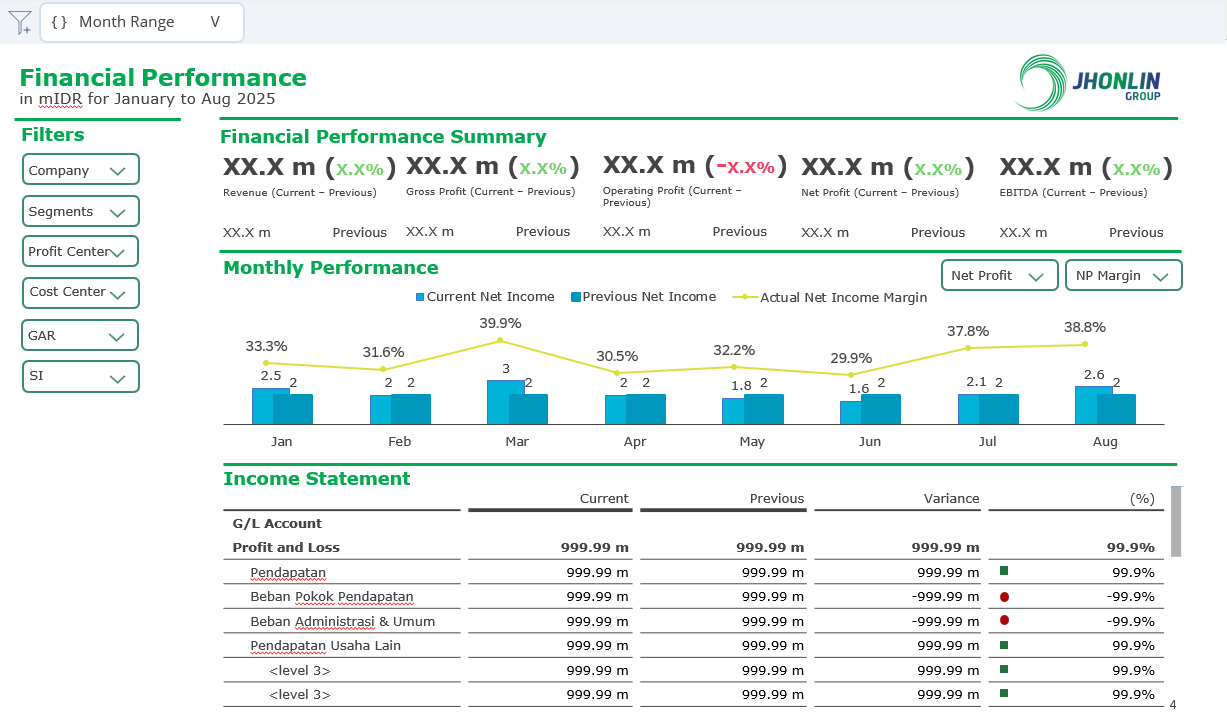1227x726 pixels.
Task: Open the Net Profit measure dropdown
Action: [x=999, y=275]
